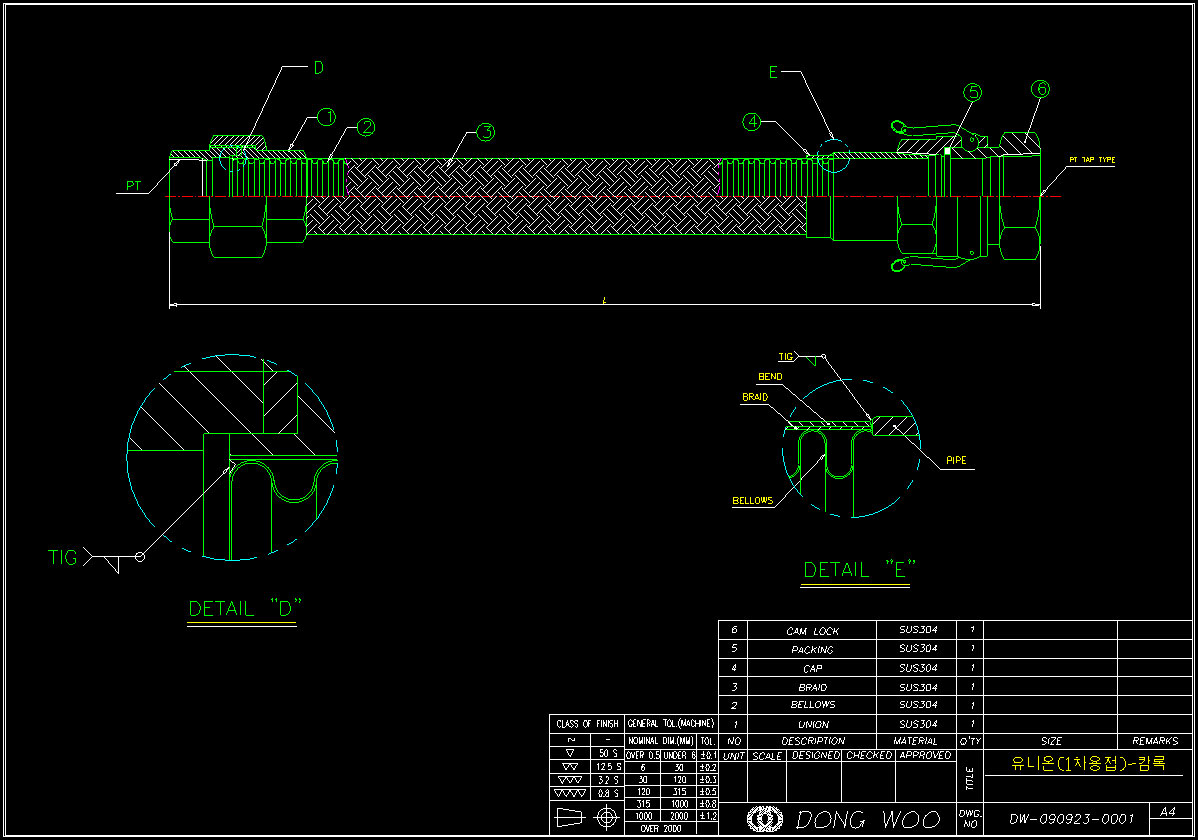Click the BRAID label in Detail E
This screenshot has height=840, width=1198.
coord(755,397)
